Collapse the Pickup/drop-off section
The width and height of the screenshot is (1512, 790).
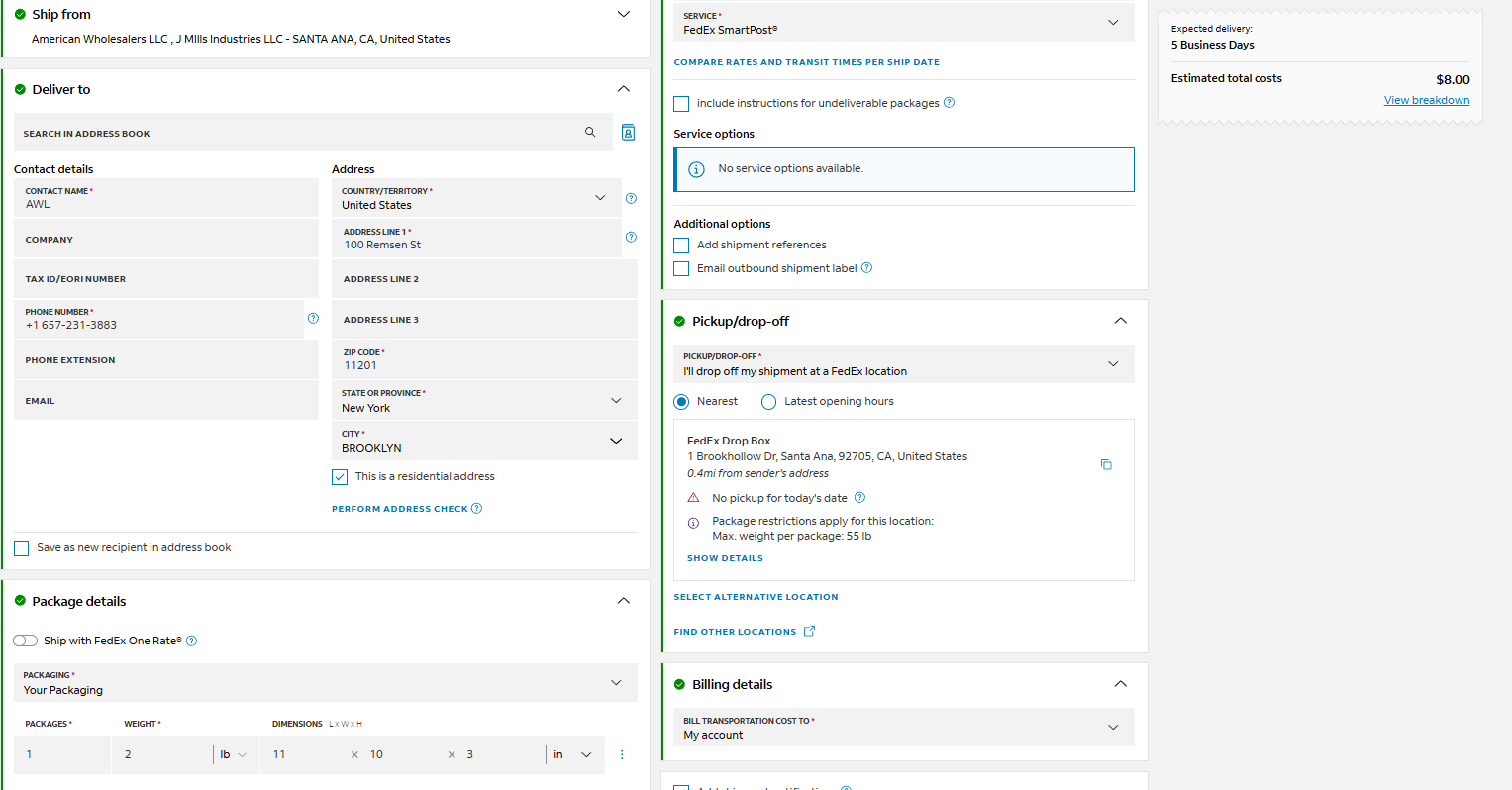[1121, 321]
